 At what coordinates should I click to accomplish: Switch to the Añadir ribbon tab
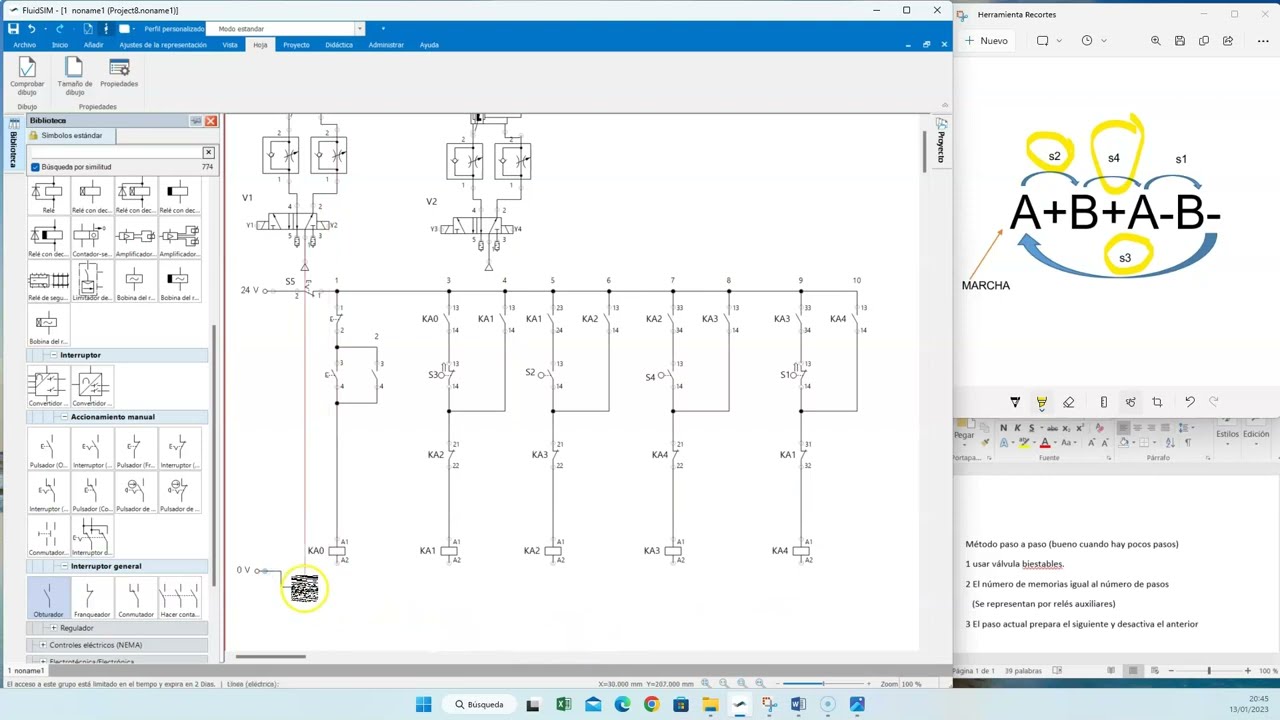click(93, 45)
